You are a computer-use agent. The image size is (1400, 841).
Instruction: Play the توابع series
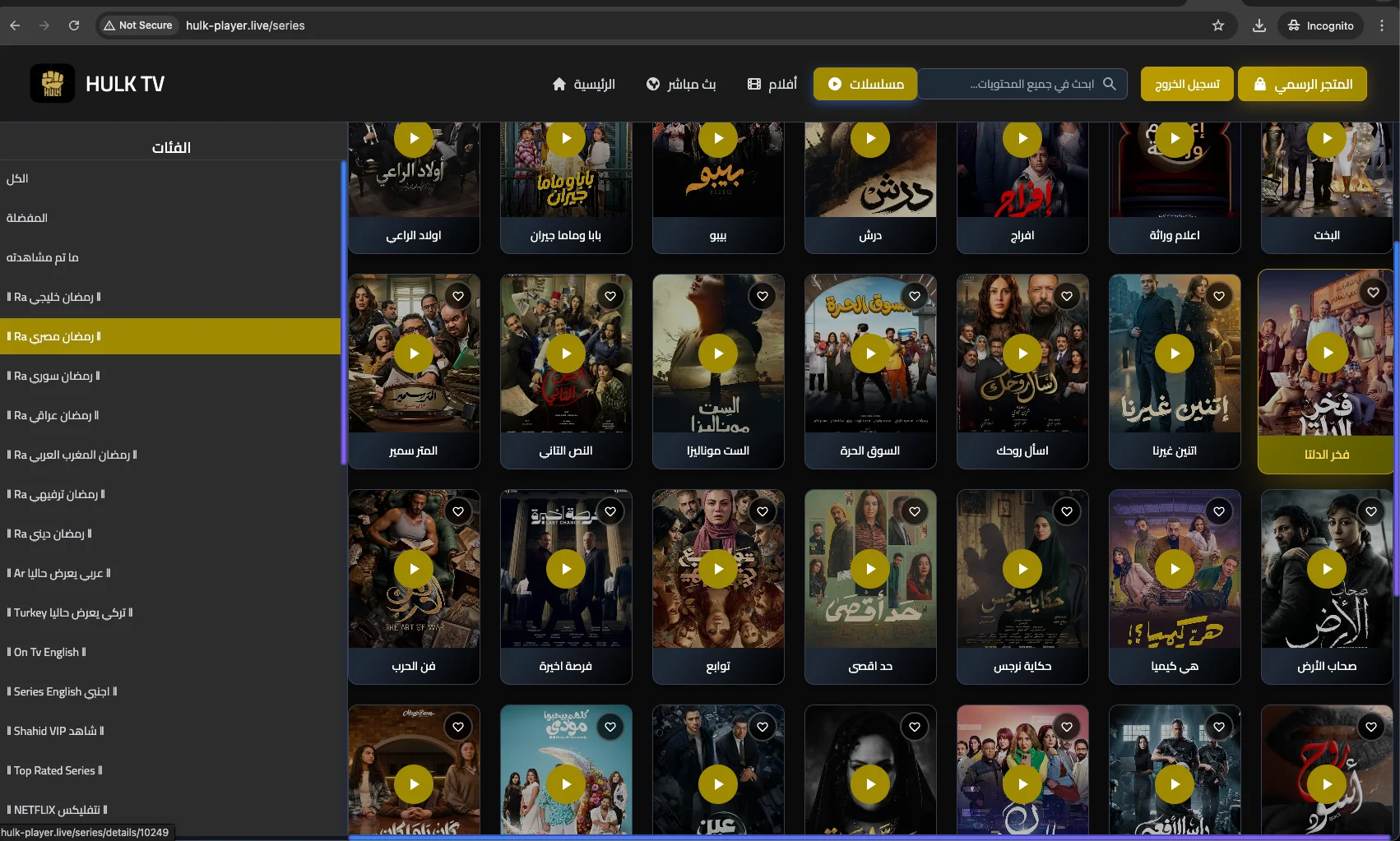point(718,569)
